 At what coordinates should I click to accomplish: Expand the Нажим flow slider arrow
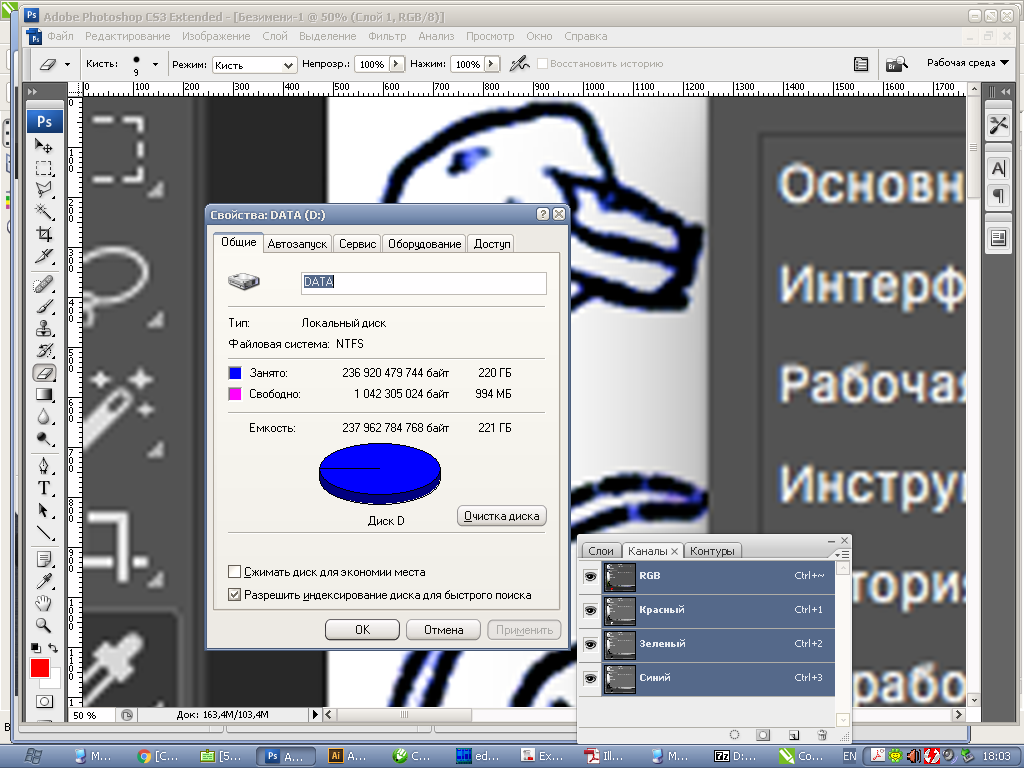492,64
